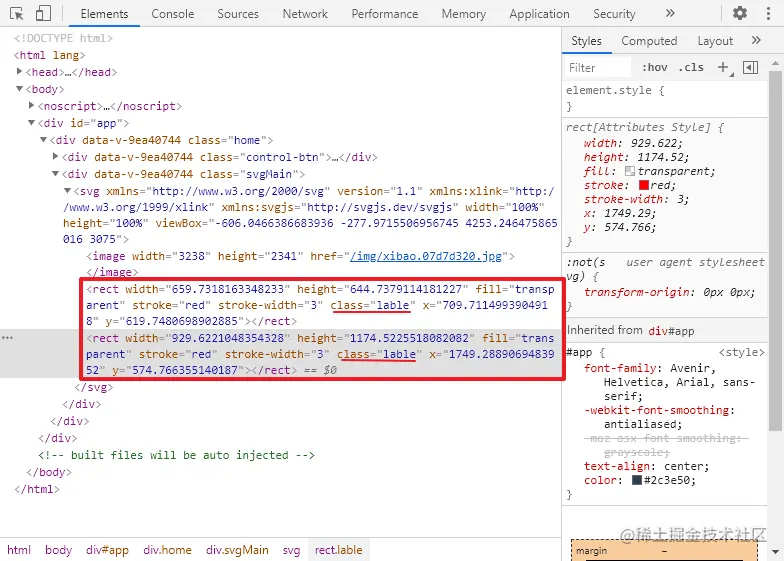
Task: Select the html lang row
Action: tap(50, 55)
